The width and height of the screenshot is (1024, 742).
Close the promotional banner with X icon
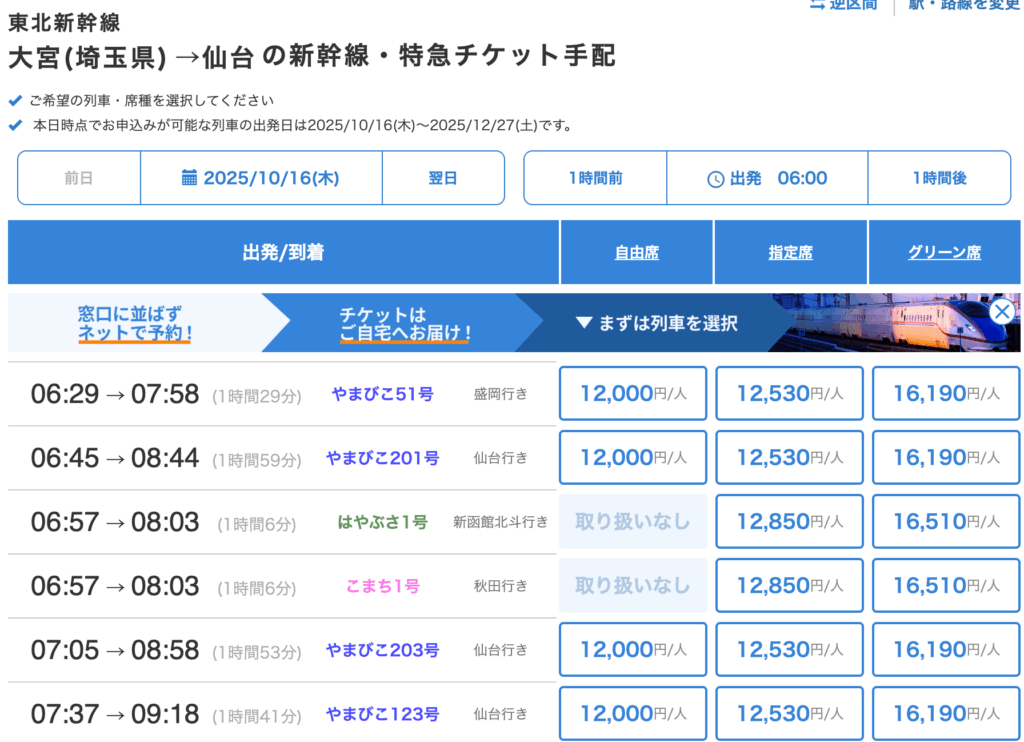(x=1001, y=311)
